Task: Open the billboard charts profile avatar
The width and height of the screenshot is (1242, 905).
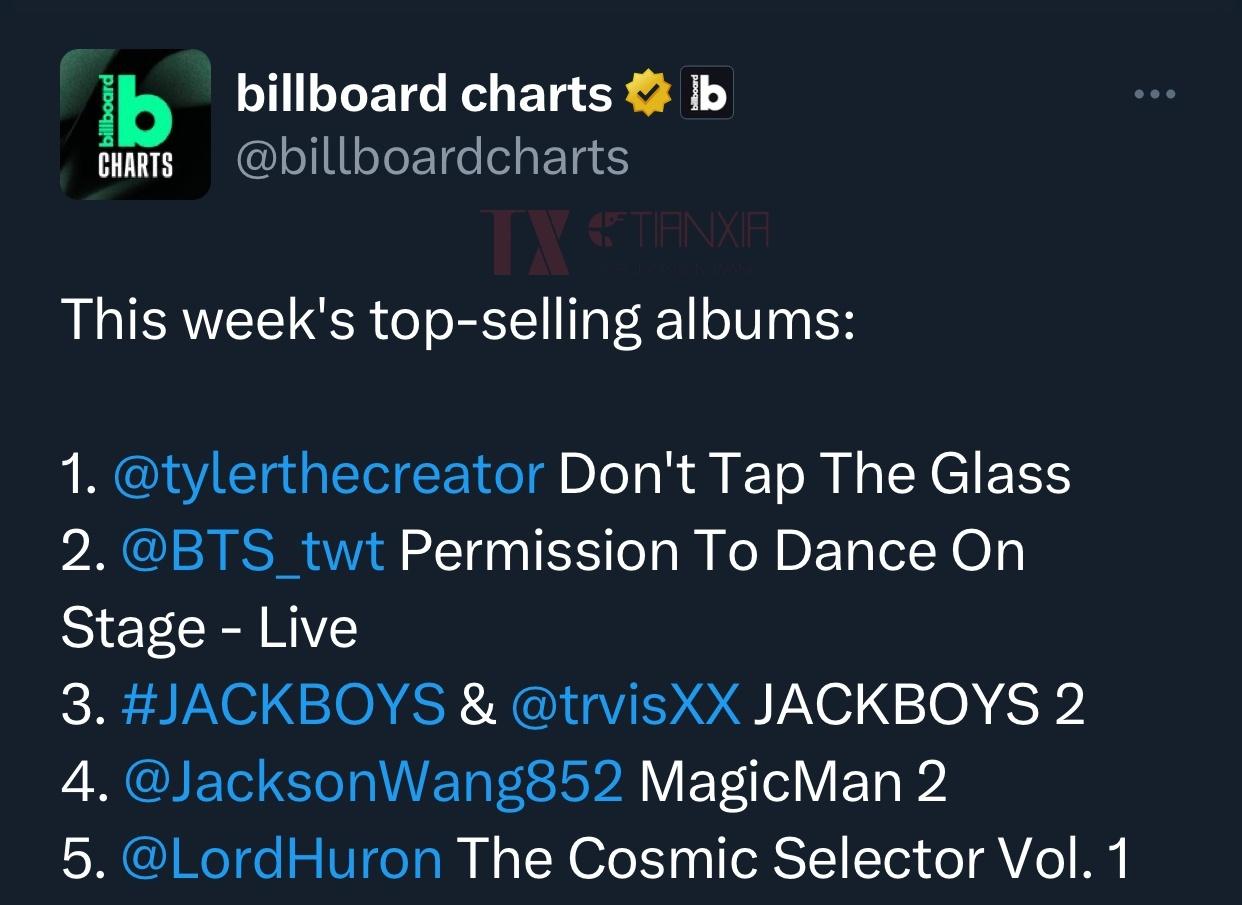Action: click(135, 124)
